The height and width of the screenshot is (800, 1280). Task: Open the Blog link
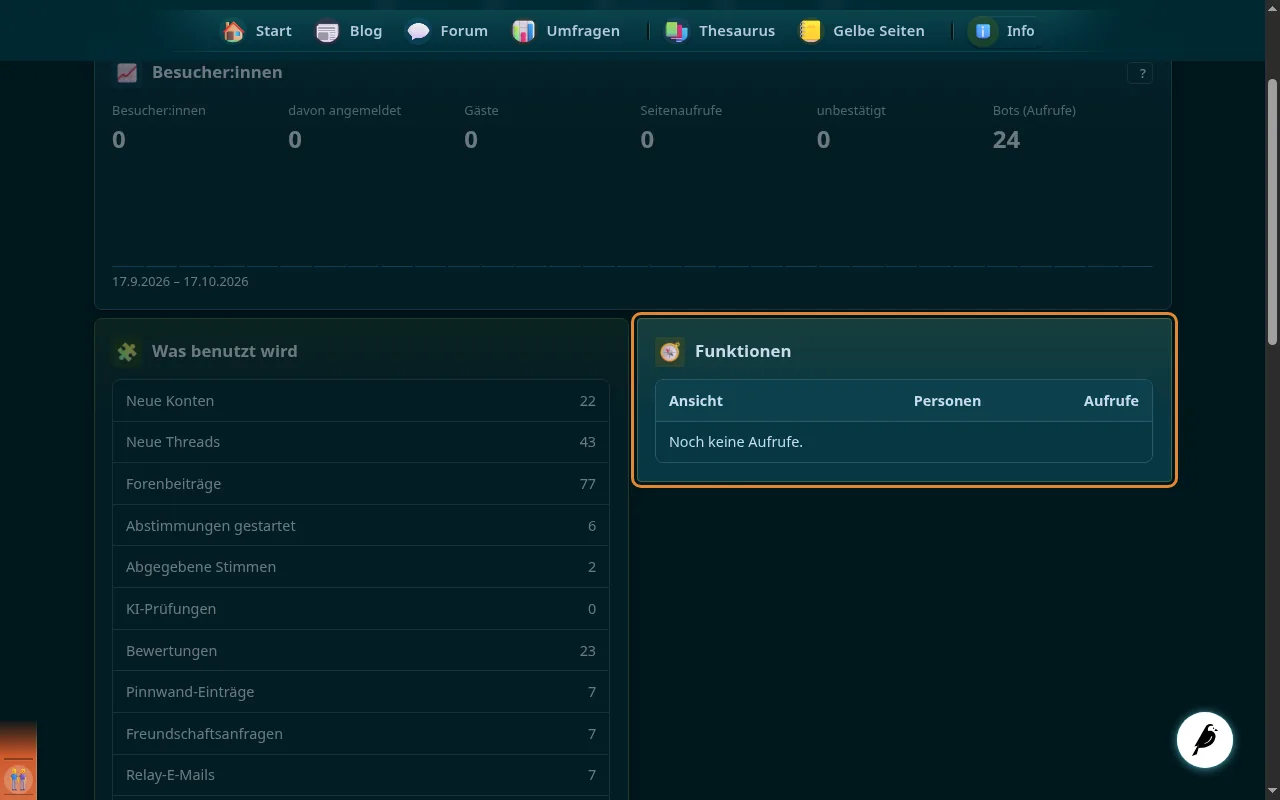(x=349, y=31)
